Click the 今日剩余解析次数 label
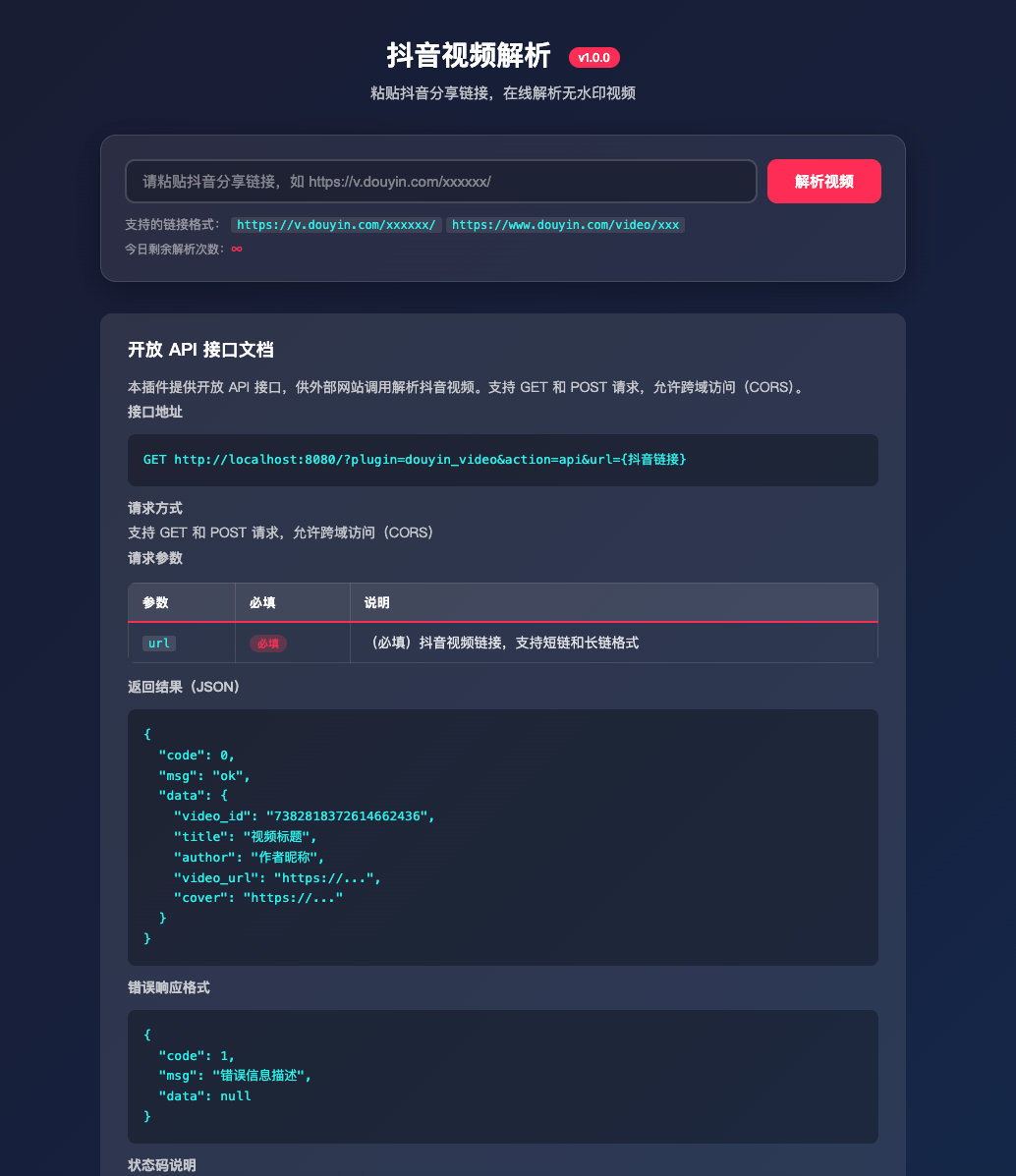Screen dimensions: 1016x1176 [175, 249]
